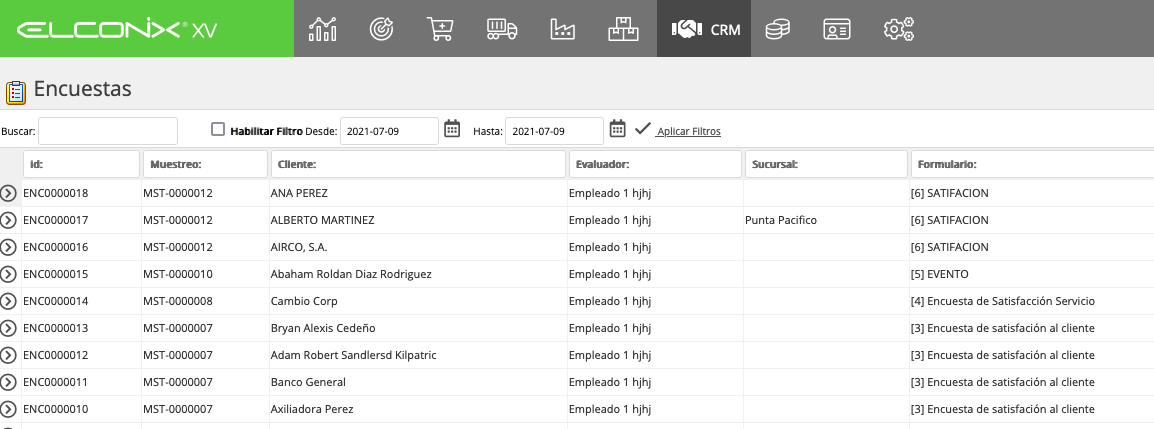Focus the Buscar search field

click(107, 131)
